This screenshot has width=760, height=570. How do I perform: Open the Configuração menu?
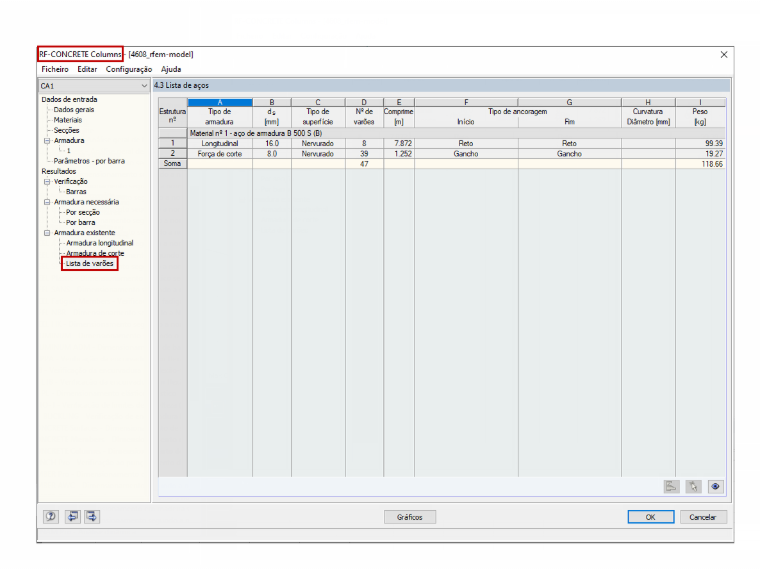(x=129, y=69)
